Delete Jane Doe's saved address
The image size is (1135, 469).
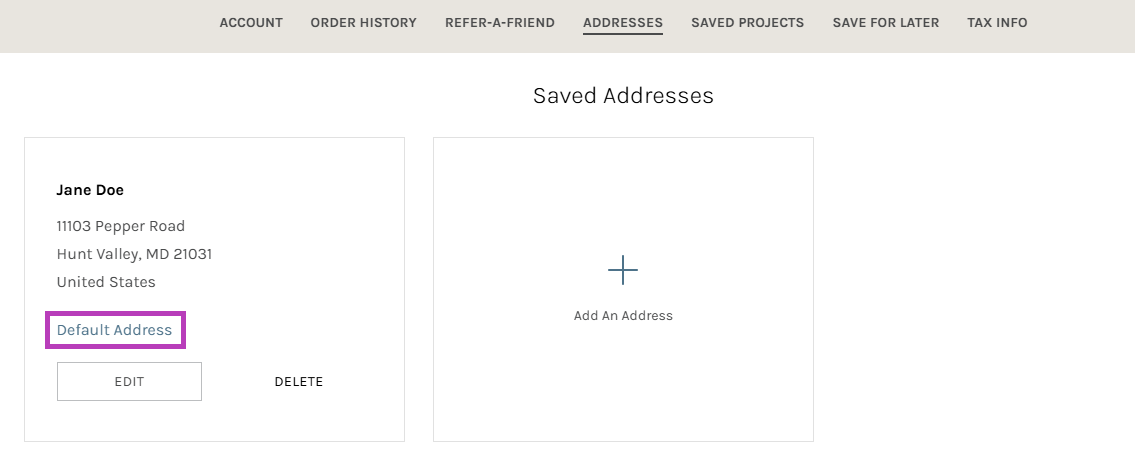[298, 381]
